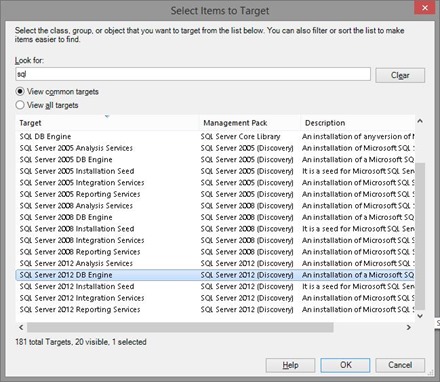Click the vertical scrollbar down arrow
Viewport: 440px width, 382px height.
coord(420,316)
